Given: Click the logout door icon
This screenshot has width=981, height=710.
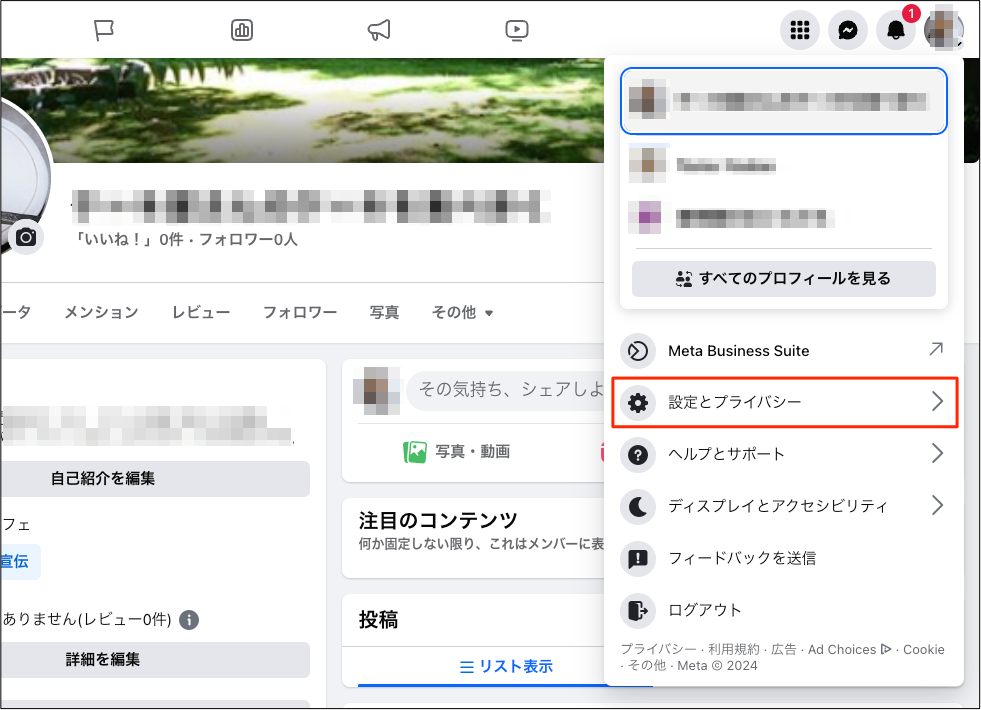Looking at the screenshot, I should click(x=638, y=610).
